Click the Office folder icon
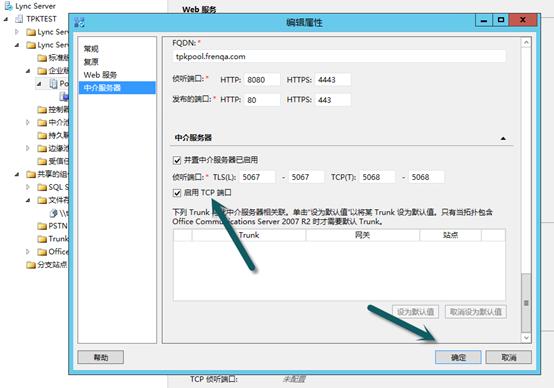 coord(42,252)
